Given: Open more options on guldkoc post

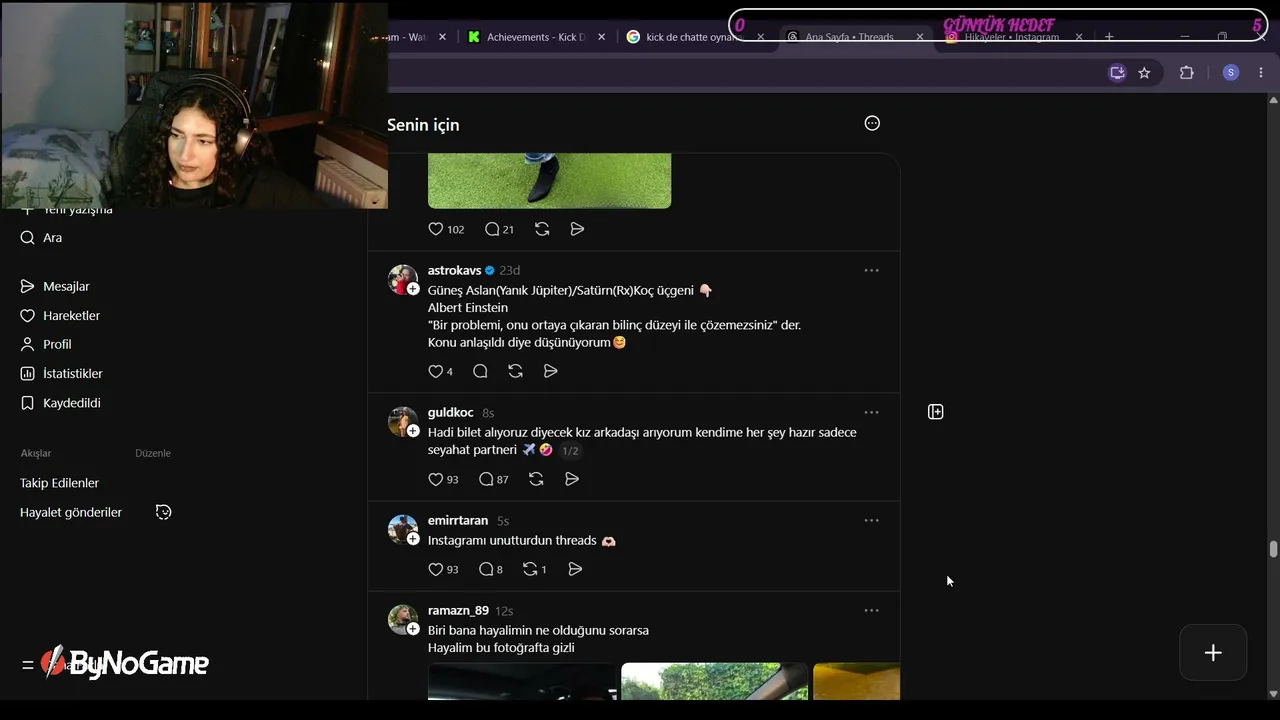Looking at the screenshot, I should tap(871, 412).
